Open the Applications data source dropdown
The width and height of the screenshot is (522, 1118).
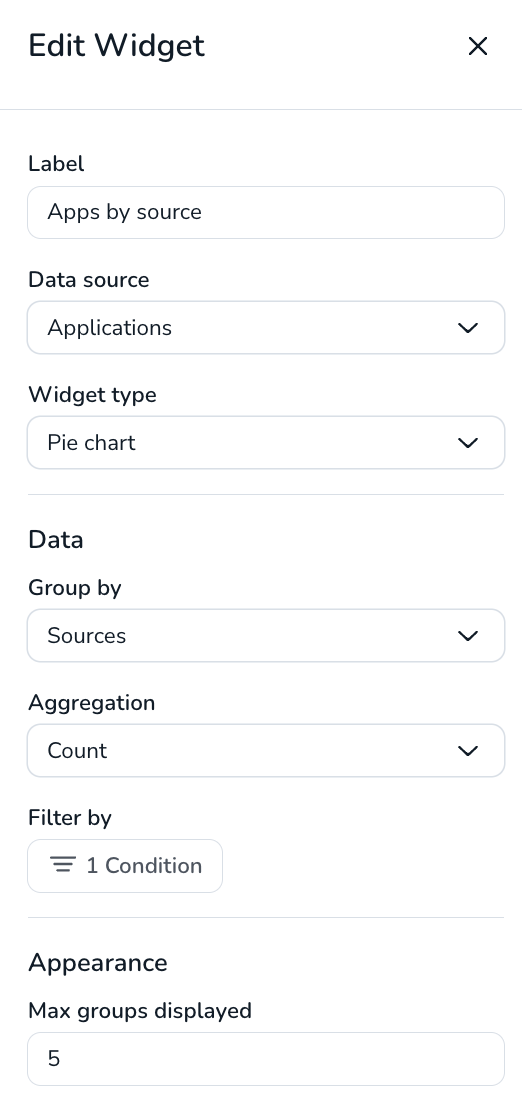[266, 328]
